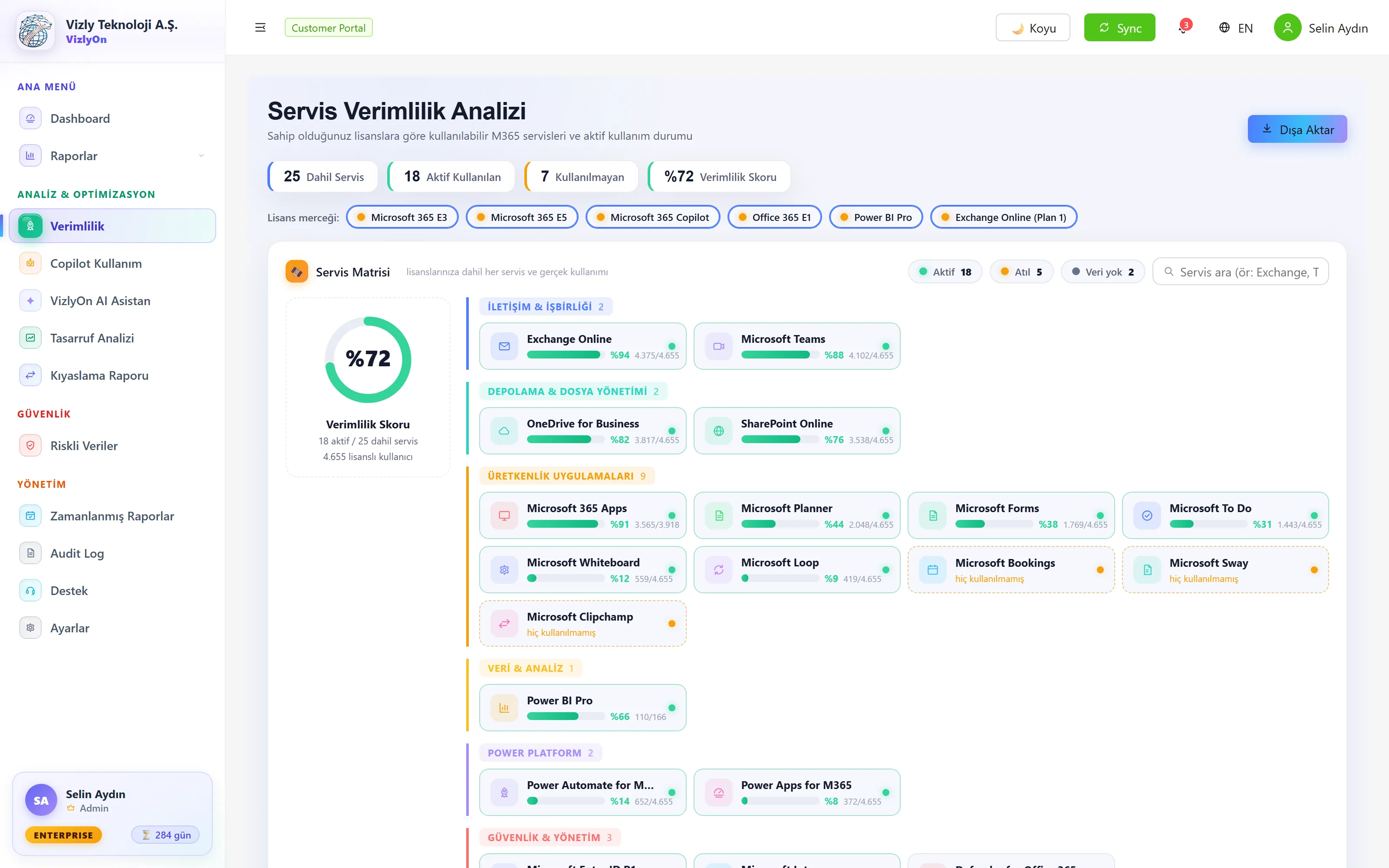Click the Kıyaslama Raporu swap icon
The image size is (1389, 868).
point(30,375)
